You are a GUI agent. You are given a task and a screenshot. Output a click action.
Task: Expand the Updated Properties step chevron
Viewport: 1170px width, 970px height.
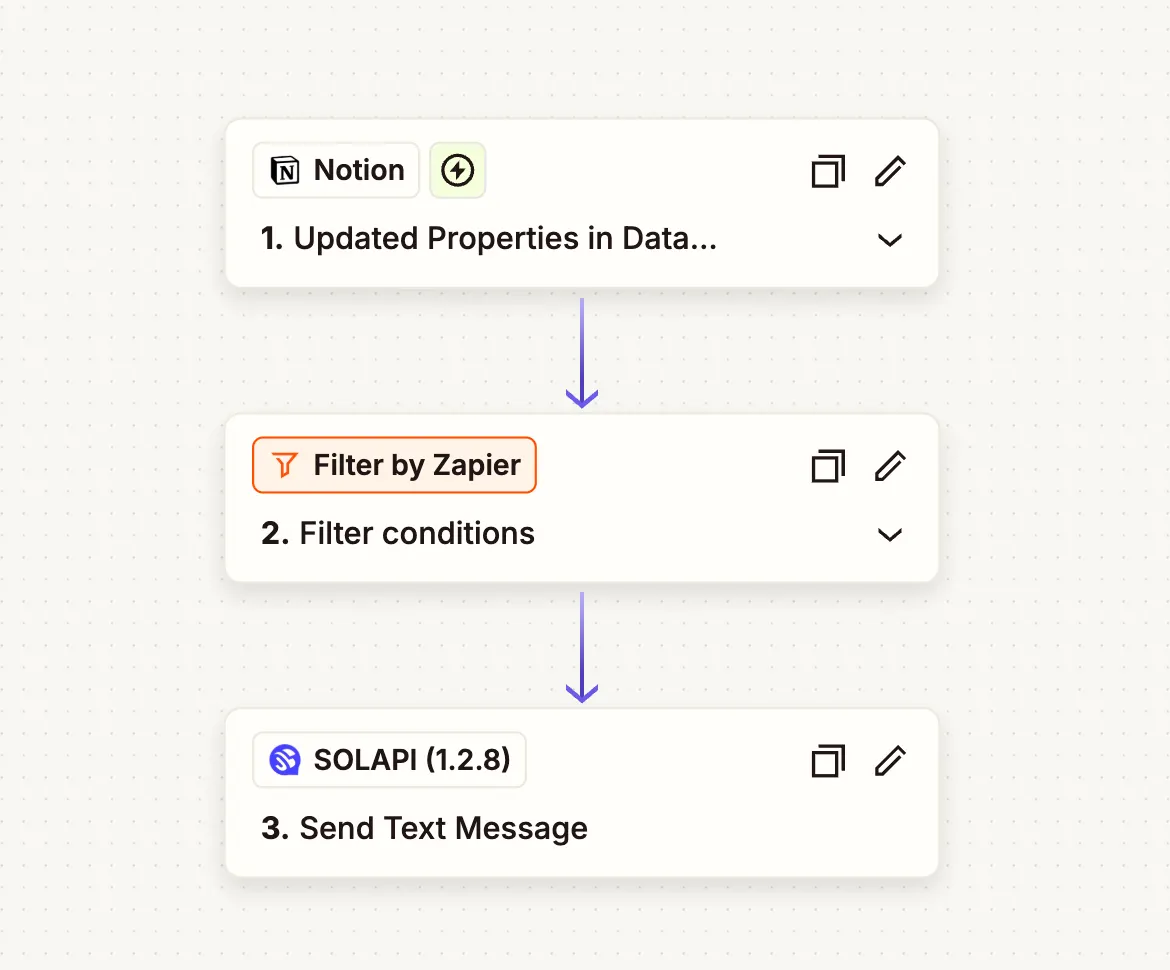pyautogui.click(x=889, y=240)
